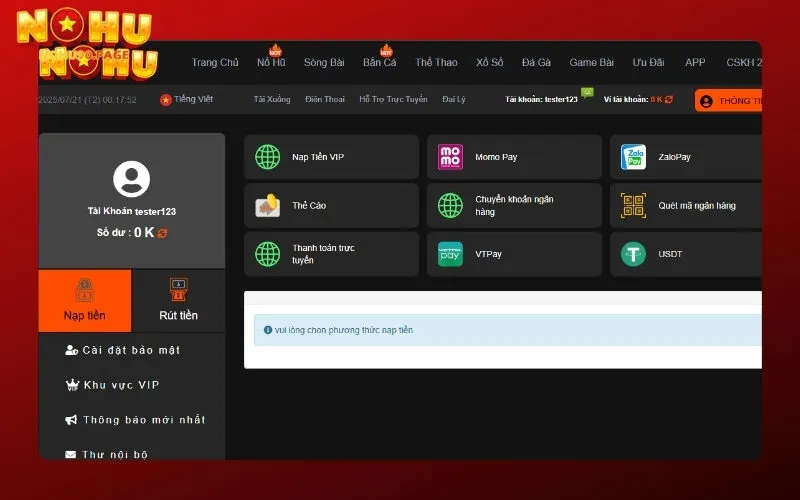Open Cài đặt bảo mật from the sidebar
This screenshot has height=500, width=800.
coord(131,350)
